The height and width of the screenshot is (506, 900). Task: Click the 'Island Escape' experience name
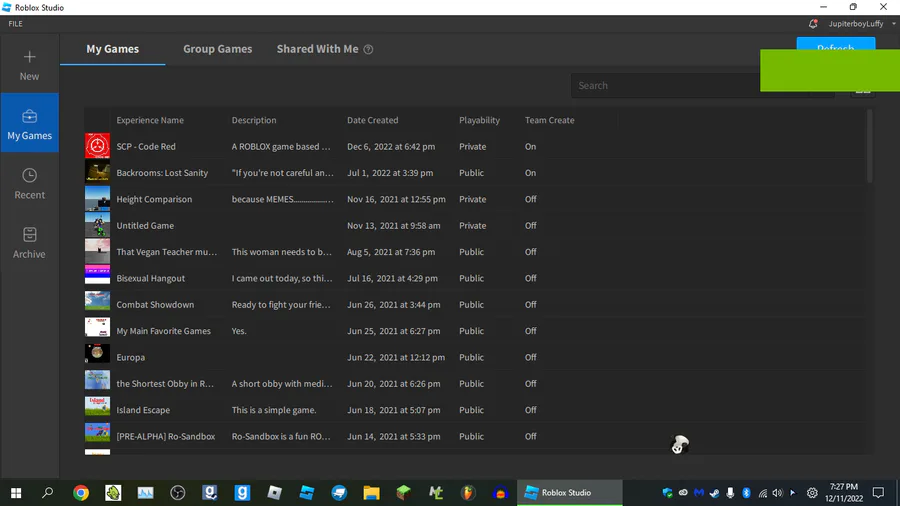(x=143, y=410)
